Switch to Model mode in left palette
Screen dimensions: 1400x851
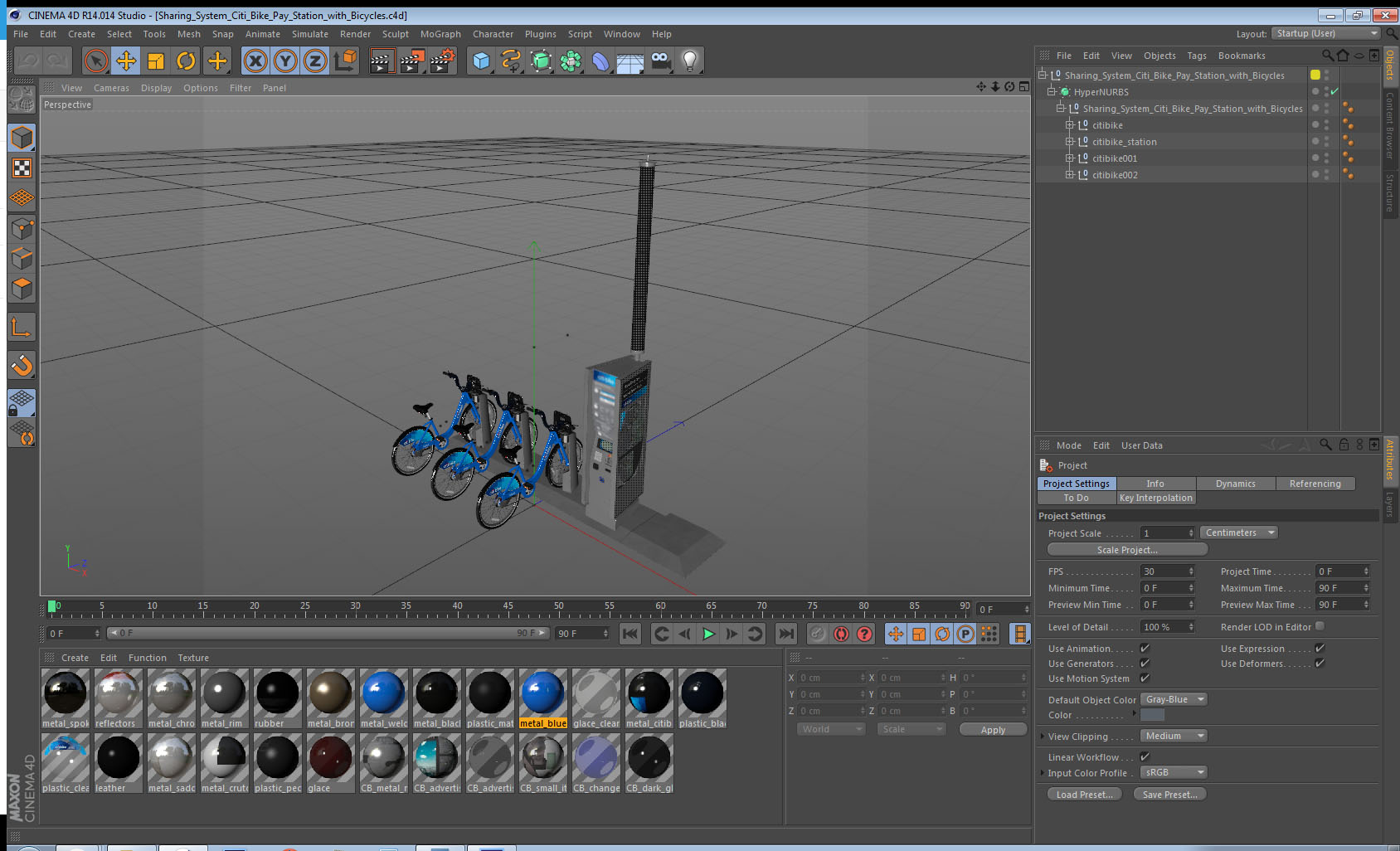tap(22, 138)
